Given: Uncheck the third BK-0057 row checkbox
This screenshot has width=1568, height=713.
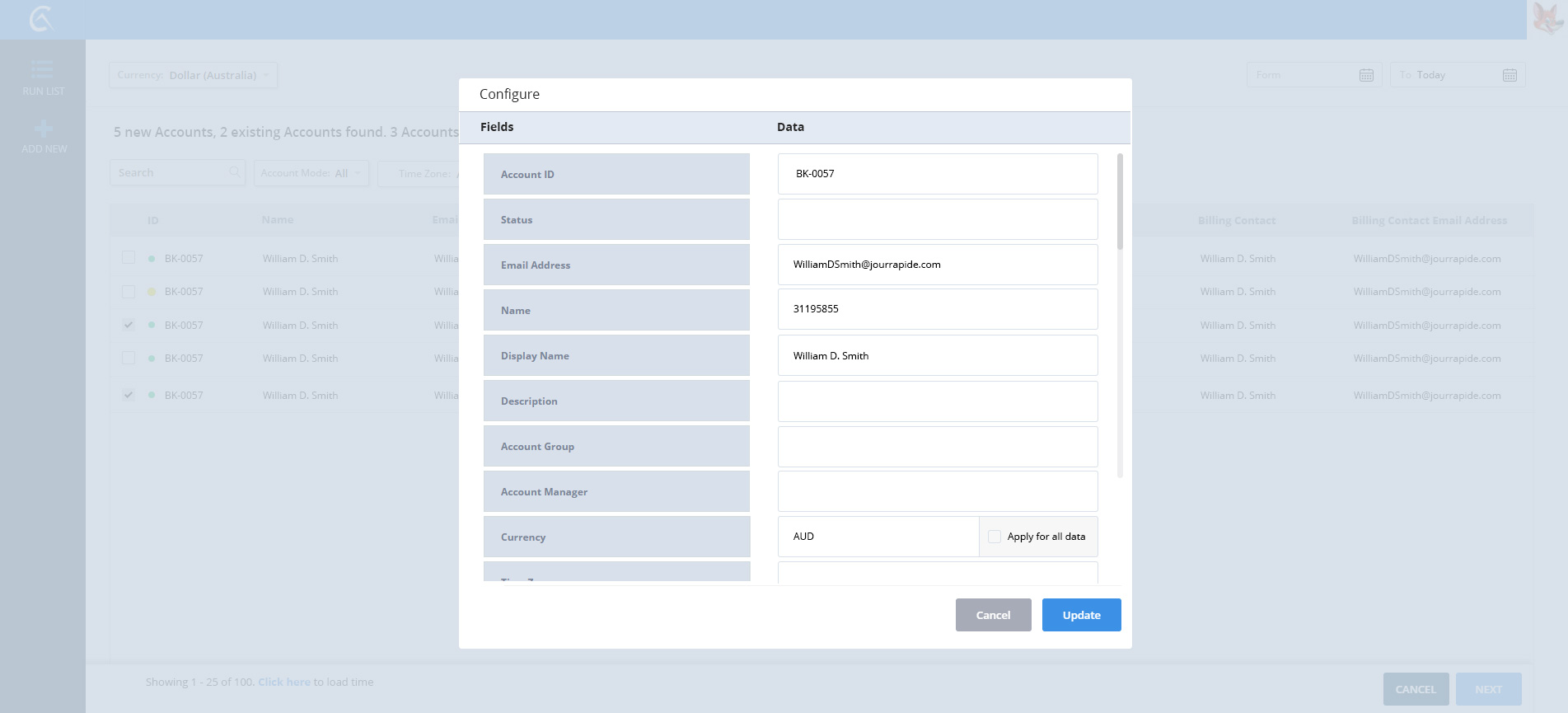Looking at the screenshot, I should tap(129, 325).
